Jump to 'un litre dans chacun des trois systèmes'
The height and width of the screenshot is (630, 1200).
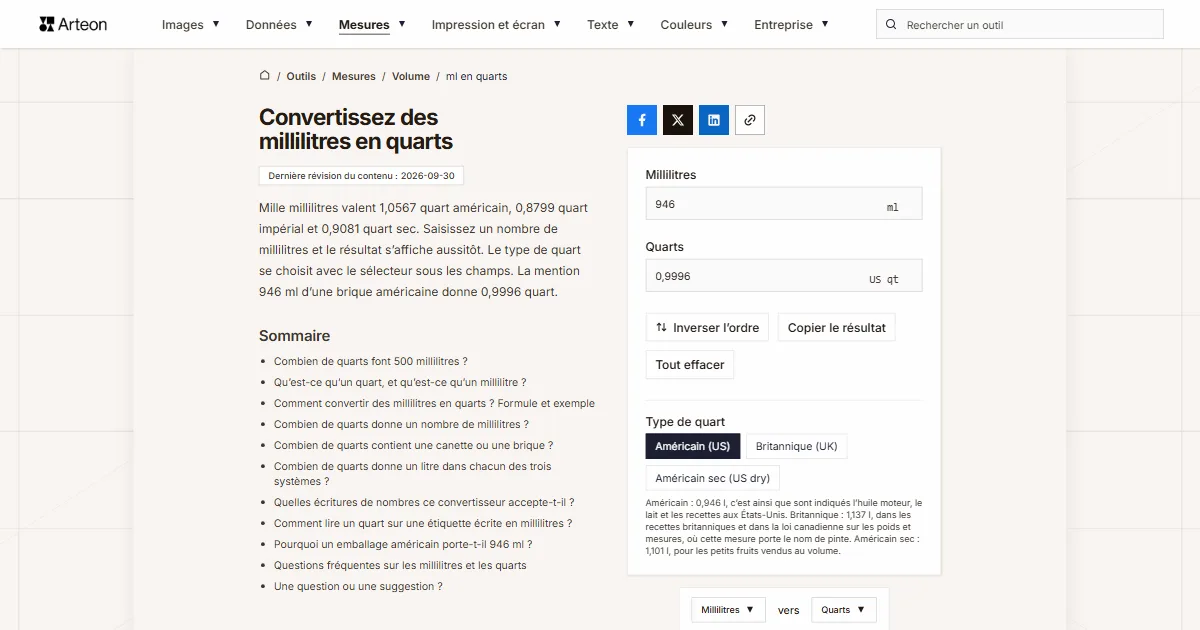(413, 474)
